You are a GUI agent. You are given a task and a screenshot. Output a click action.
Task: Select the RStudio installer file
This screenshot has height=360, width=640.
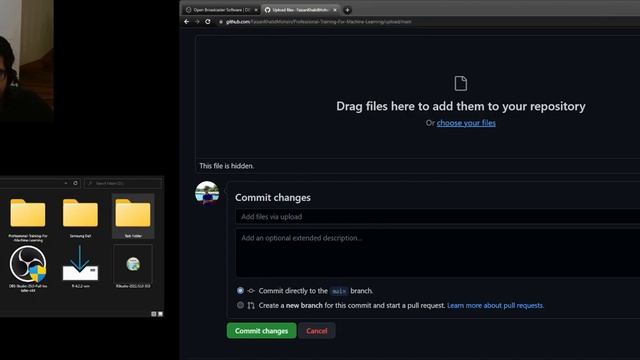pos(133,267)
